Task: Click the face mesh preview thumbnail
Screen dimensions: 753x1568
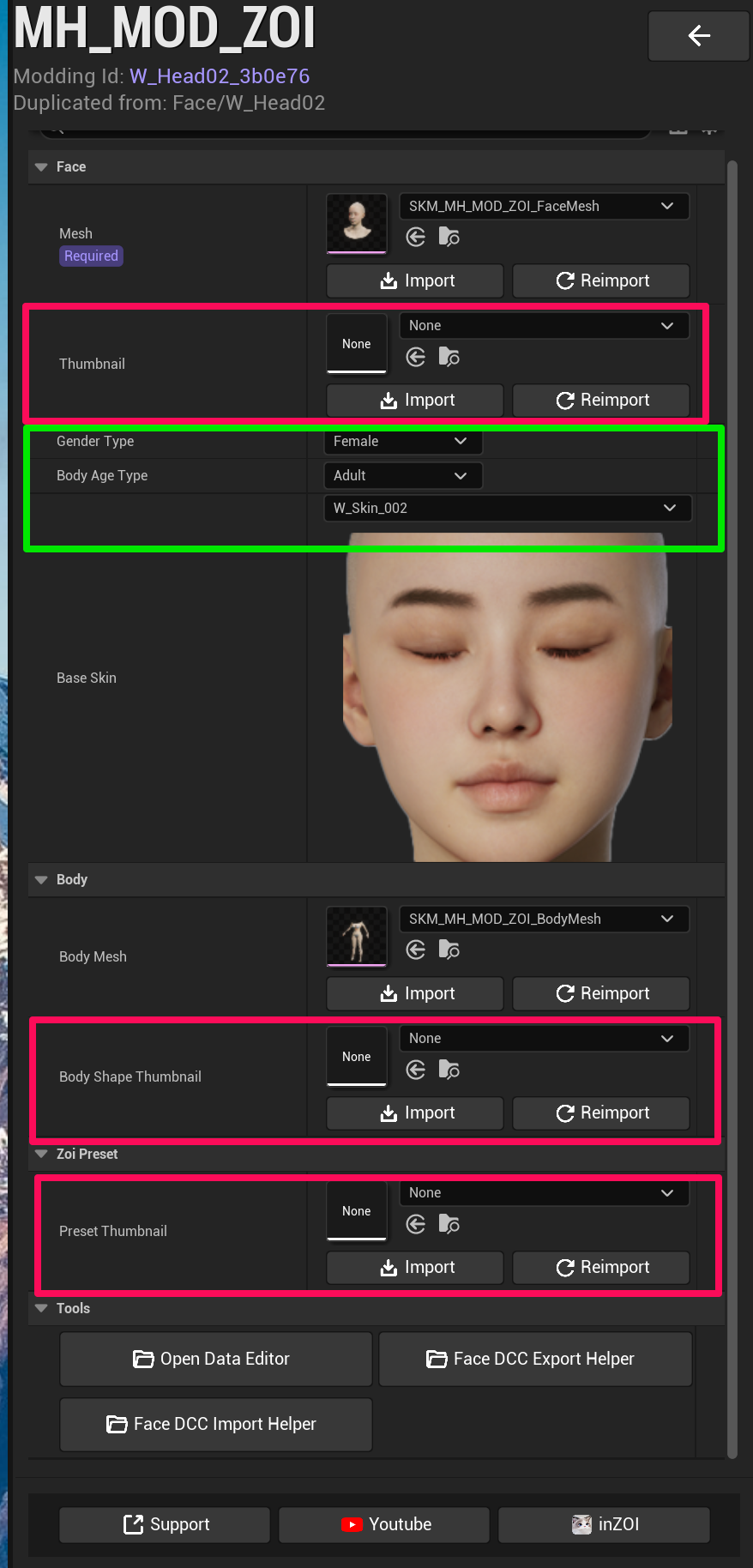Action: [x=357, y=224]
